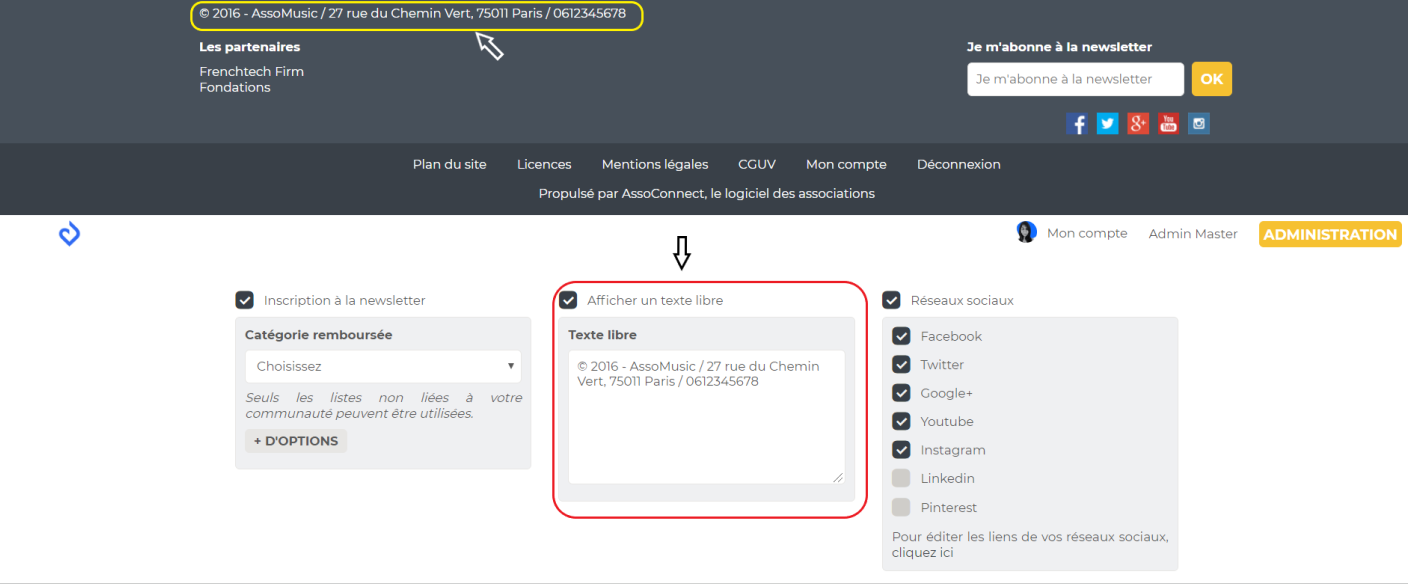Toggle Afficher un texte libre checkbox
The width and height of the screenshot is (1408, 584).
pyautogui.click(x=568, y=300)
